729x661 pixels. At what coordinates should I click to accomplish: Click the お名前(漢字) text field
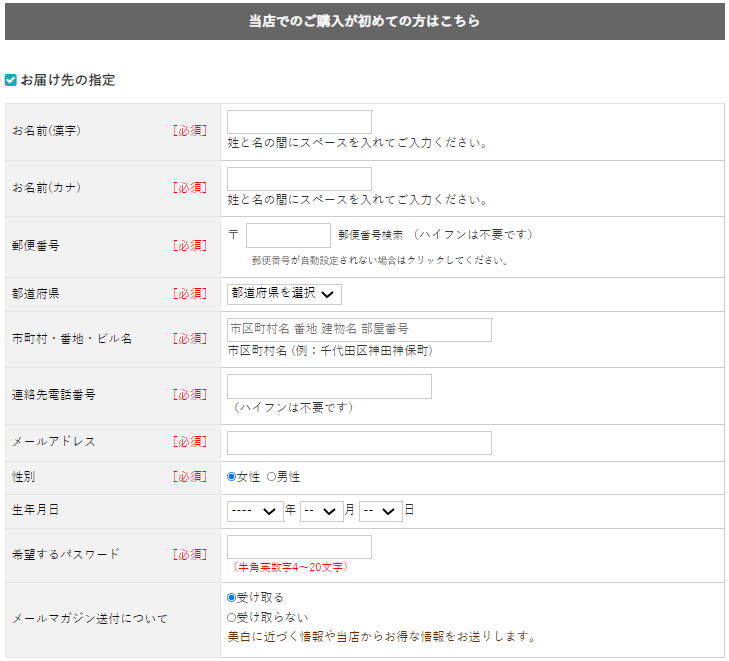click(299, 122)
